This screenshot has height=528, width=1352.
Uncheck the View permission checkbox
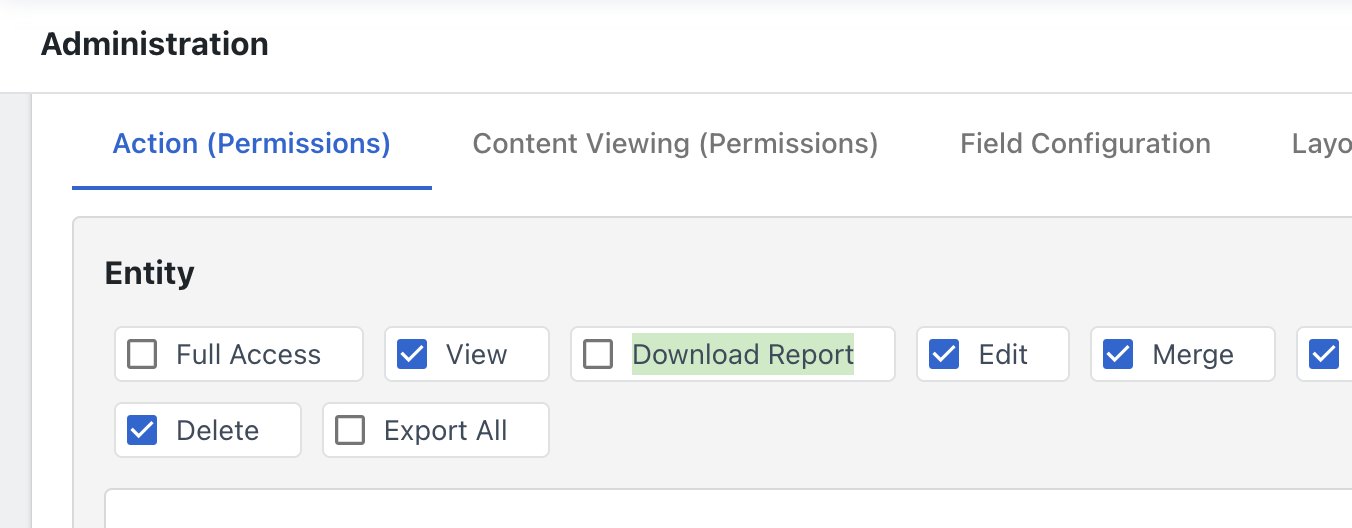[412, 354]
